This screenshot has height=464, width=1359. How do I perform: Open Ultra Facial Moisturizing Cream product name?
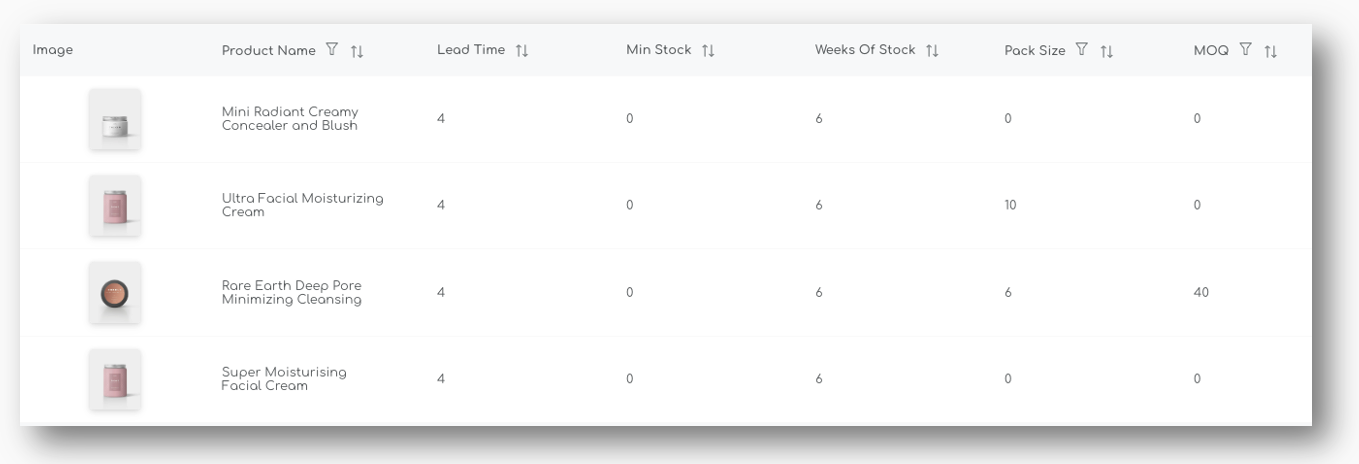[x=302, y=205]
